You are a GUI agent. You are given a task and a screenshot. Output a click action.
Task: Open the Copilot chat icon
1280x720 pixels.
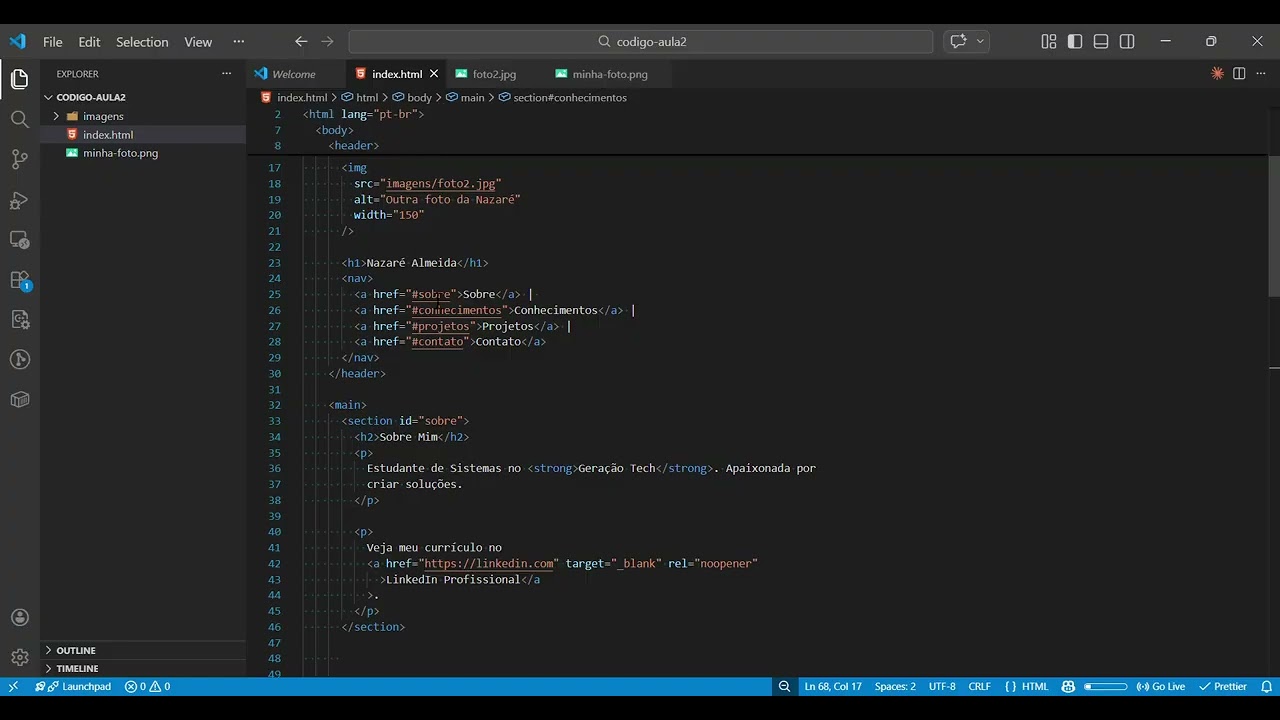coord(958,41)
